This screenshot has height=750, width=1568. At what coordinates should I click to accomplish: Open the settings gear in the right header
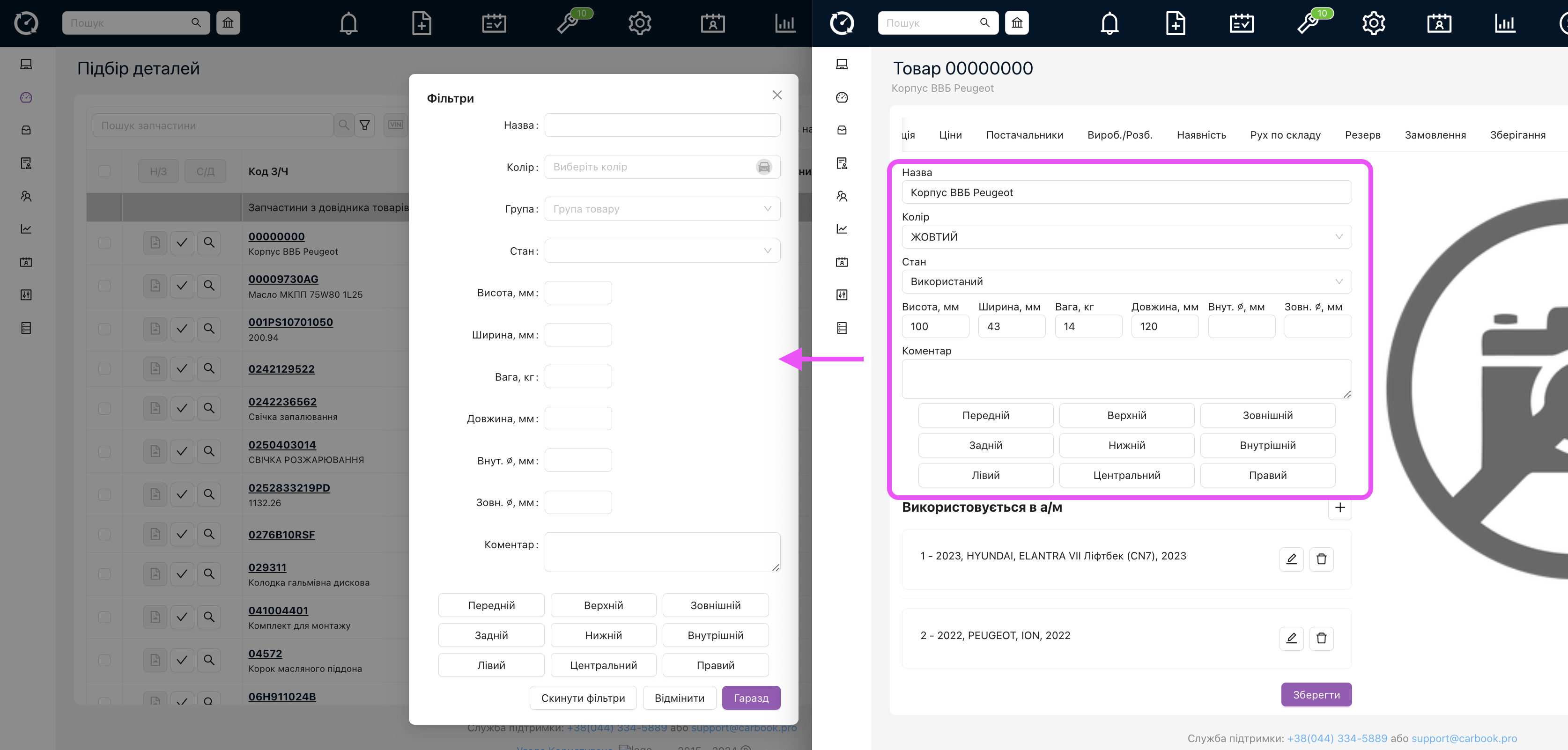pos(1373,23)
